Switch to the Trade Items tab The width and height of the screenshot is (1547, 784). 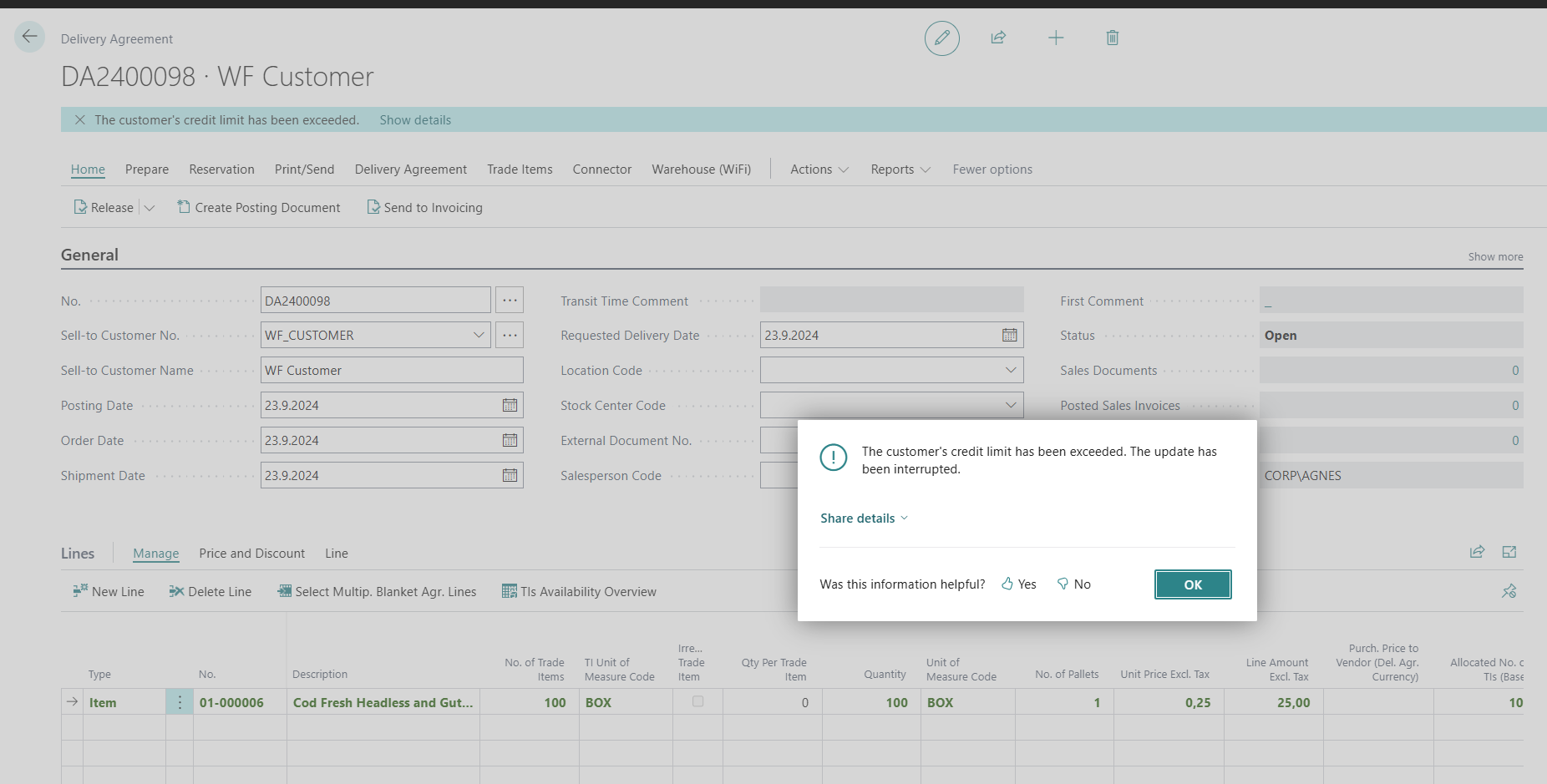click(520, 169)
